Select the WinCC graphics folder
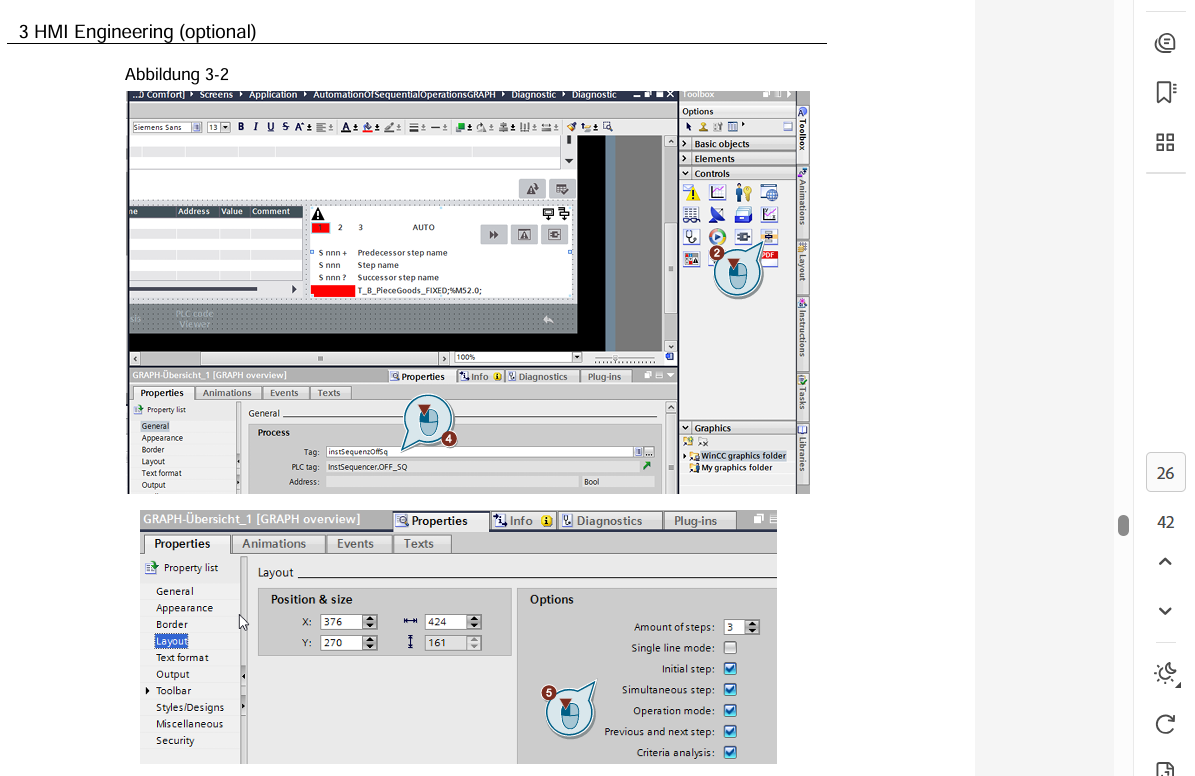The width and height of the screenshot is (1195, 776). tap(742, 456)
